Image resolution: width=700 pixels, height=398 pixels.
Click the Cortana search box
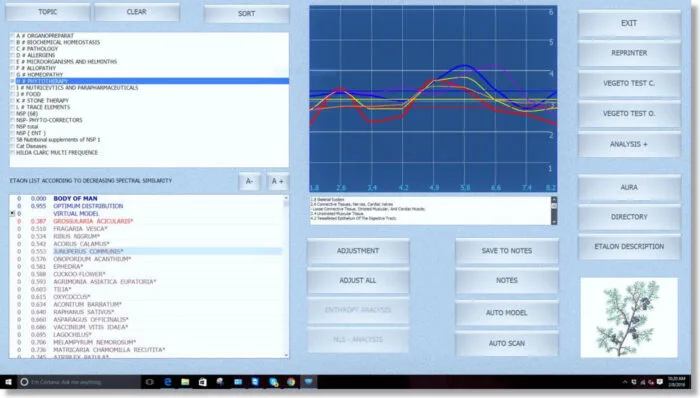click(x=79, y=382)
